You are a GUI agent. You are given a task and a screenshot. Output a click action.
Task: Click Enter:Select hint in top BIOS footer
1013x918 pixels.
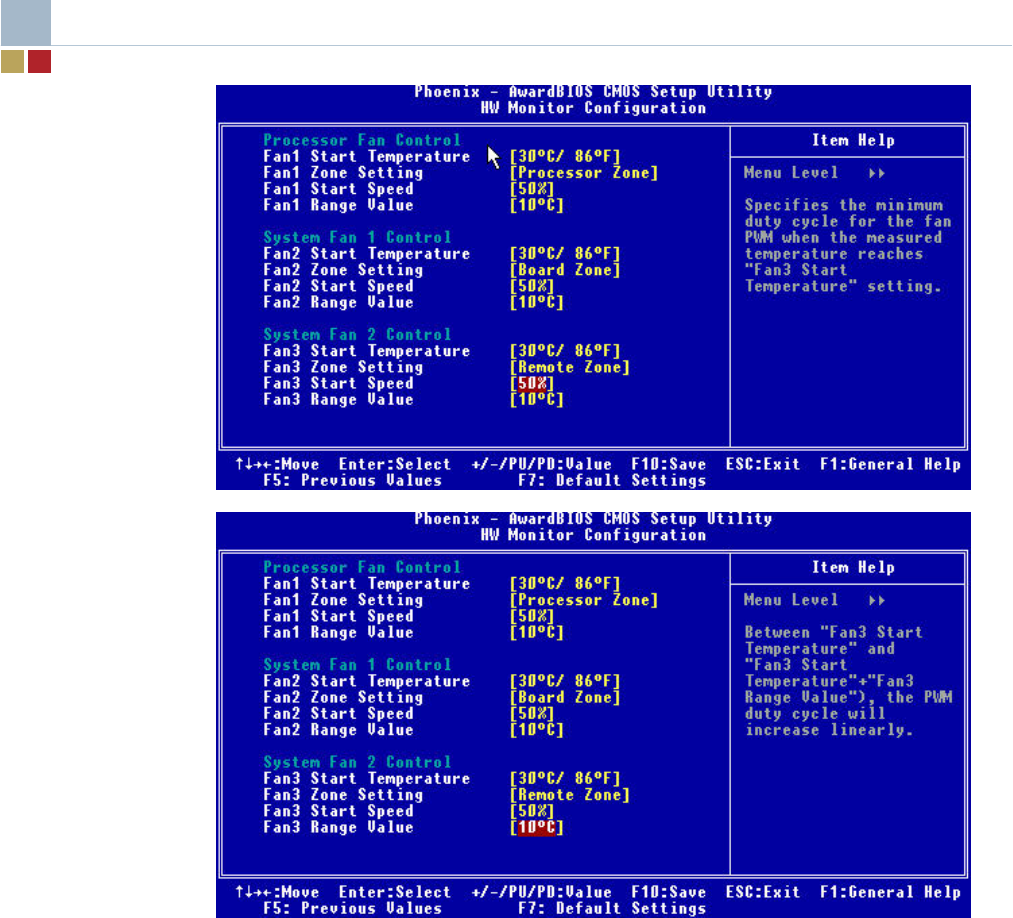[x=394, y=464]
